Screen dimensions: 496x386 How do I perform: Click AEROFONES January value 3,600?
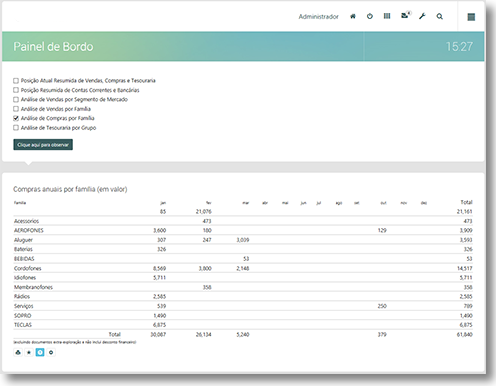coord(159,230)
